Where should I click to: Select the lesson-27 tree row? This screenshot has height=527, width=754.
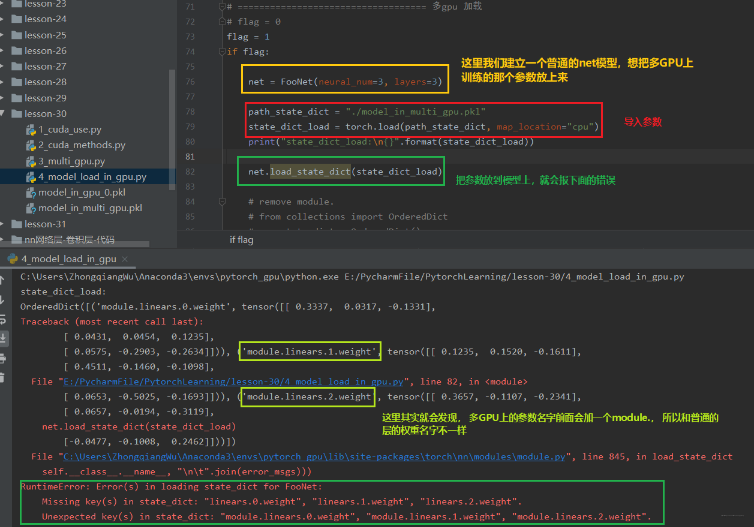click(x=87, y=66)
